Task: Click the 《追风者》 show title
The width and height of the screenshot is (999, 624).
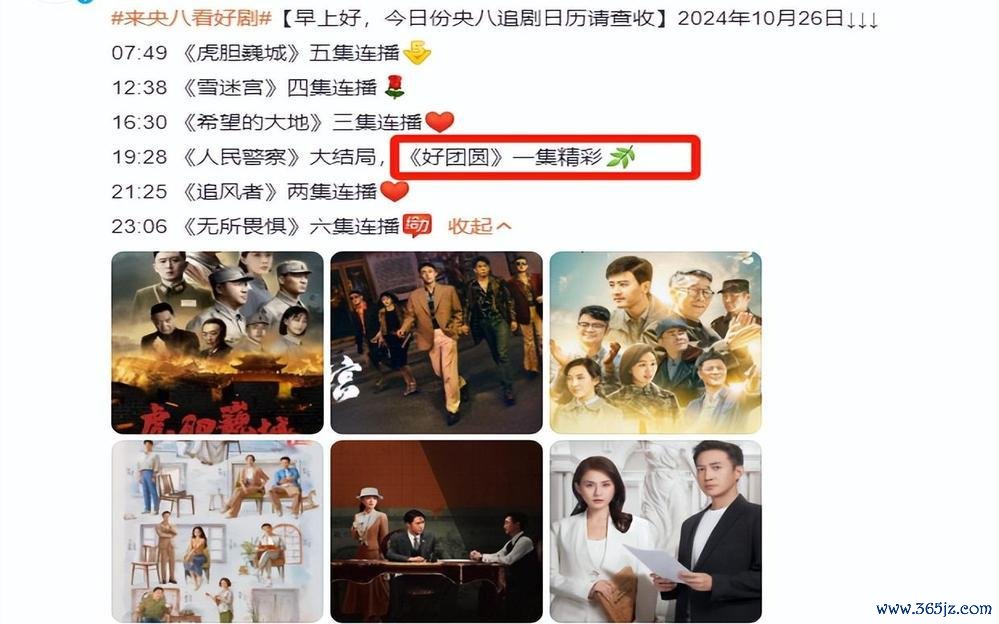Action: [x=231, y=191]
